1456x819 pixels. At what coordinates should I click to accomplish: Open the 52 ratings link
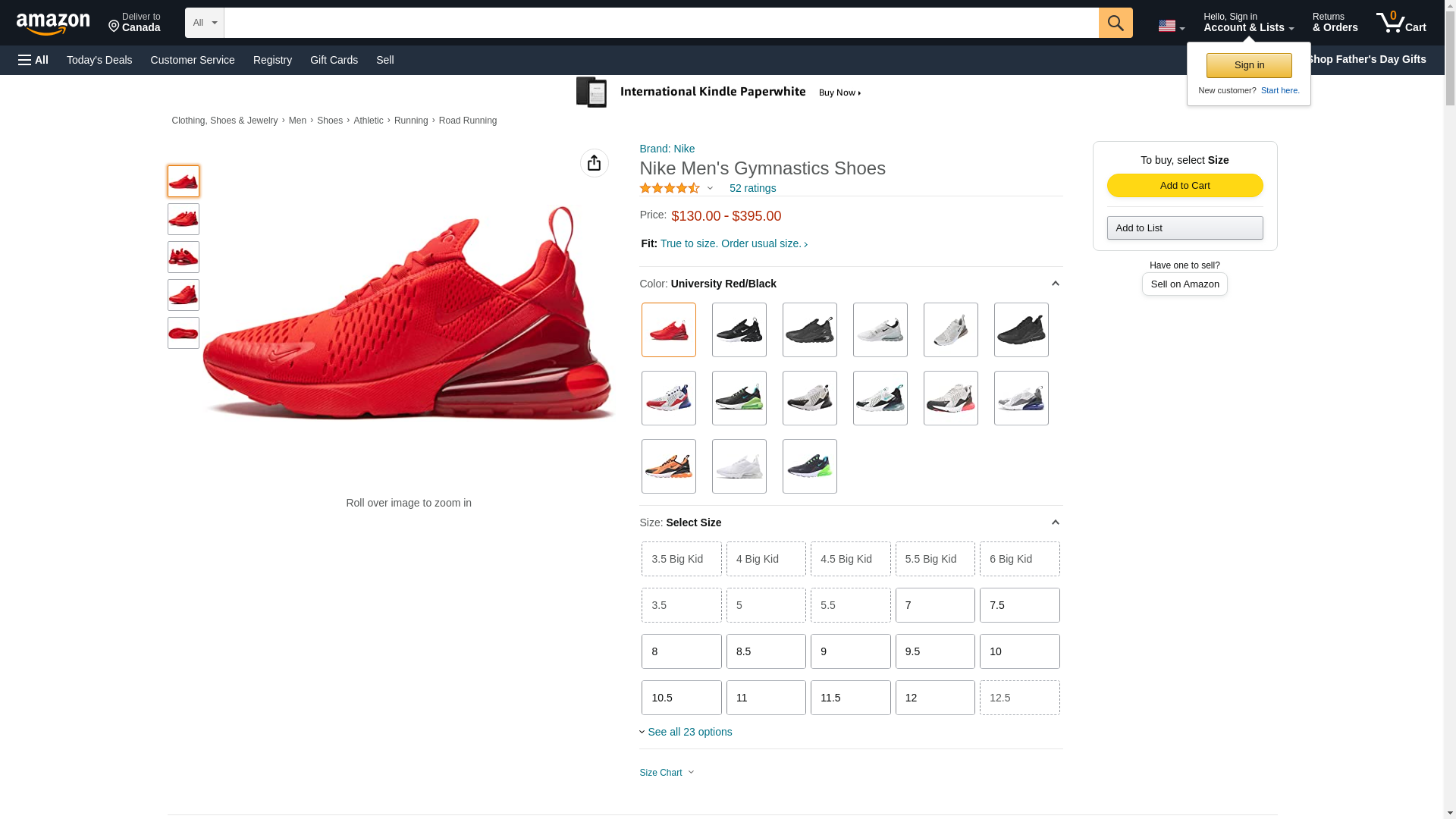click(752, 188)
